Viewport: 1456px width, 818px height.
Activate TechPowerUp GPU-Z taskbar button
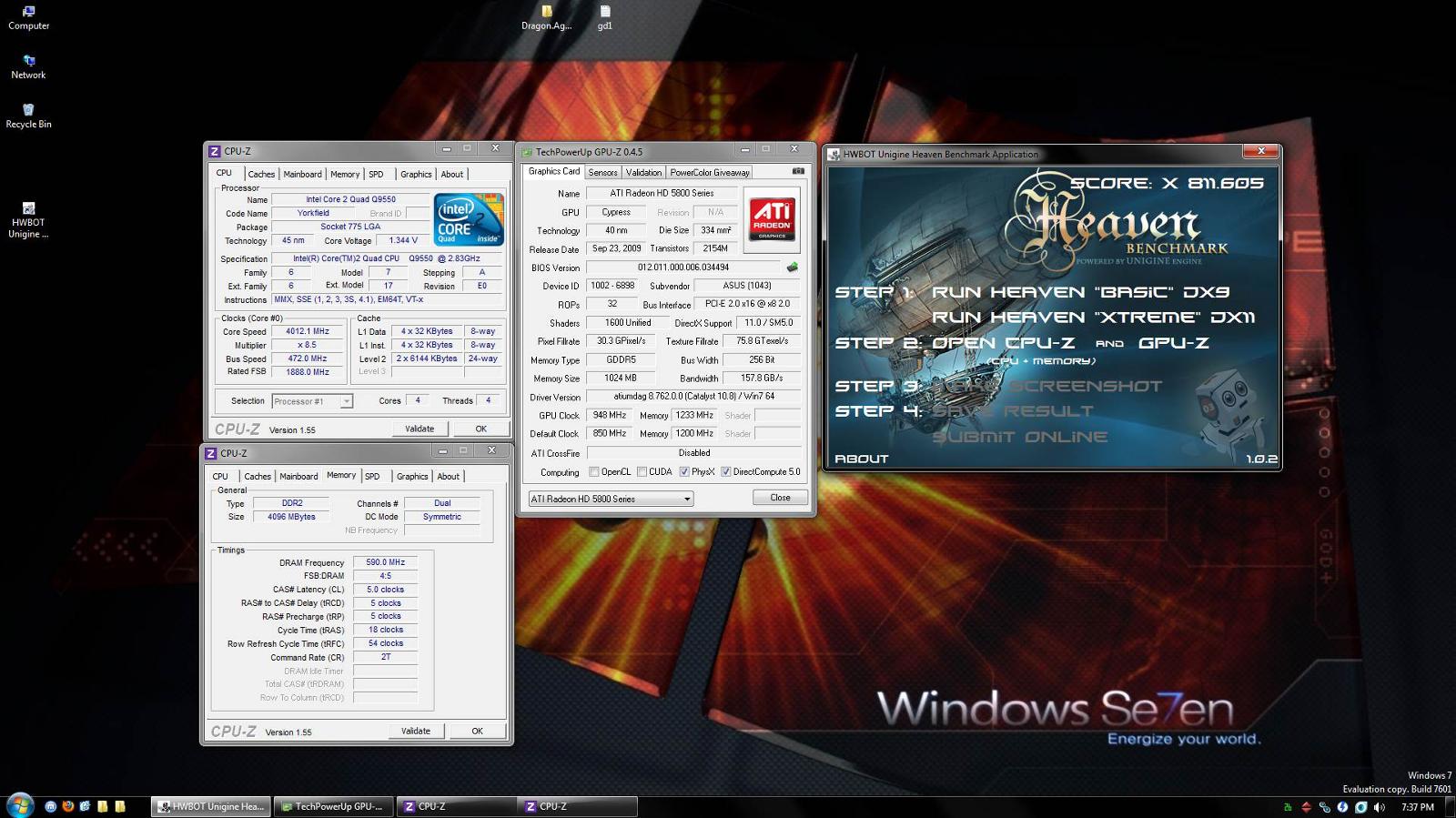point(333,806)
